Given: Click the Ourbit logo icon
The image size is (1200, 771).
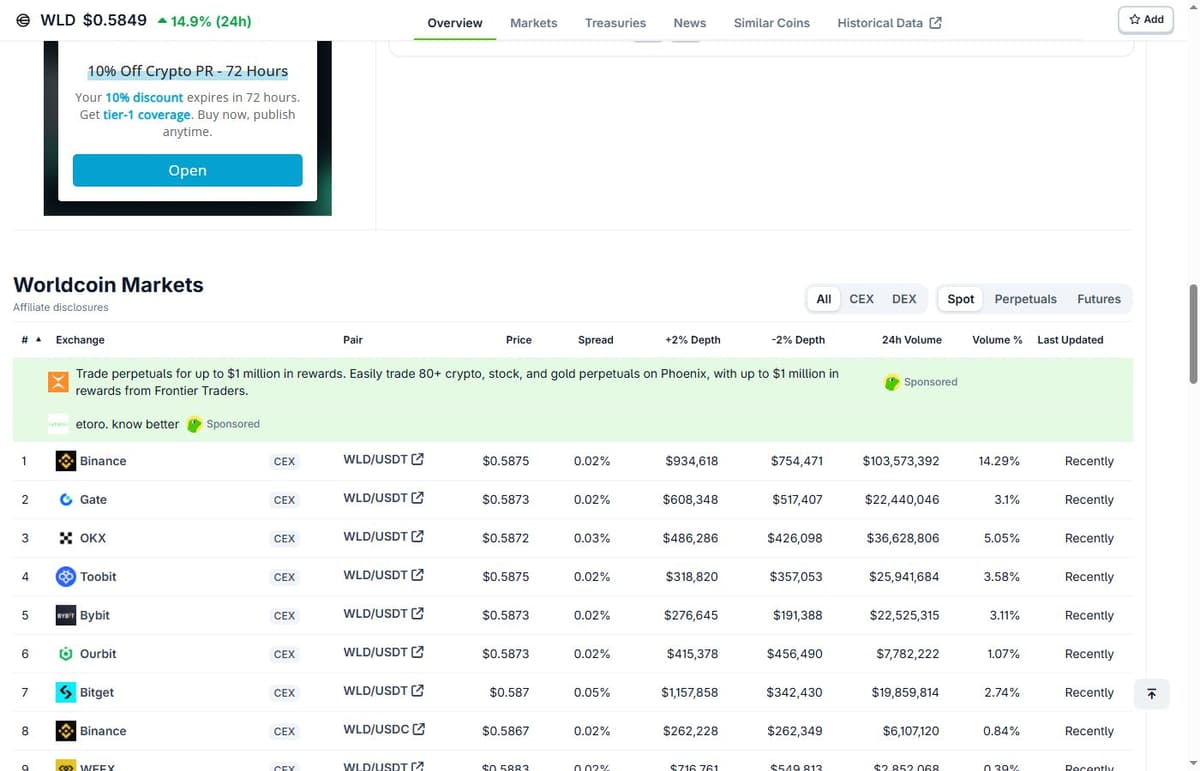Looking at the screenshot, I should click(66, 654).
